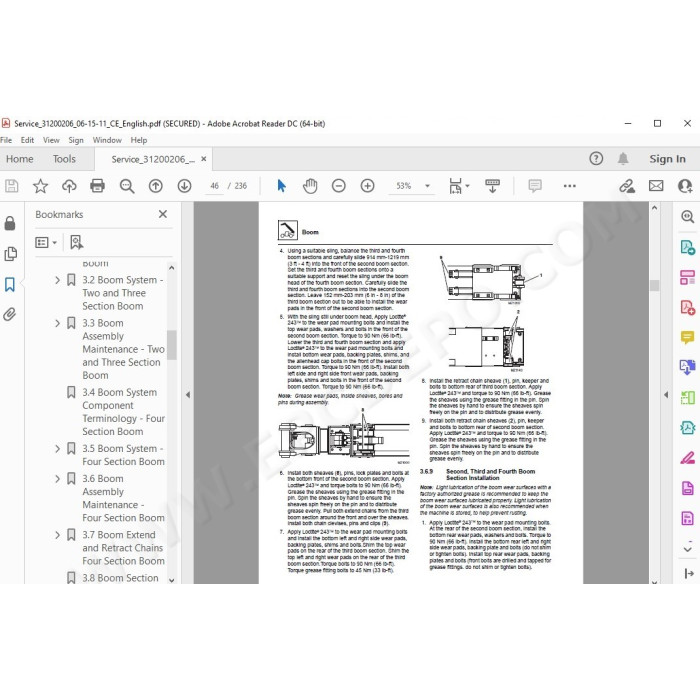Open security lock panel
Viewport: 700px width, 700px height.
point(10,223)
